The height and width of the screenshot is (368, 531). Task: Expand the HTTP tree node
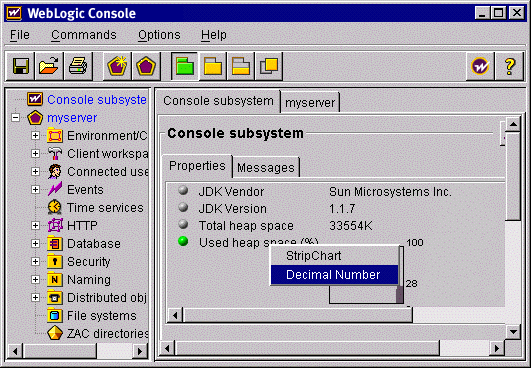35,225
